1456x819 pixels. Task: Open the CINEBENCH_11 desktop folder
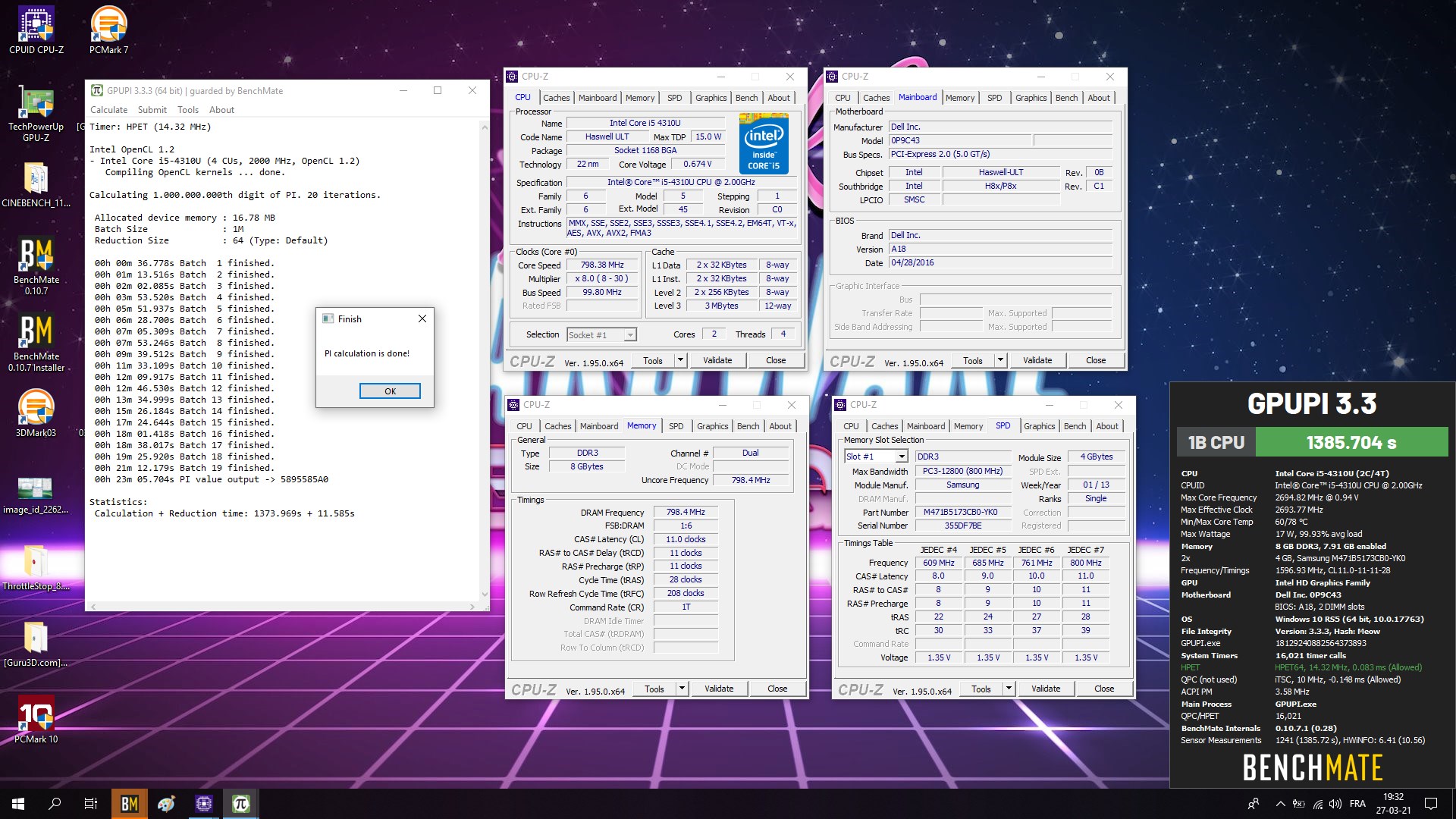[x=36, y=186]
